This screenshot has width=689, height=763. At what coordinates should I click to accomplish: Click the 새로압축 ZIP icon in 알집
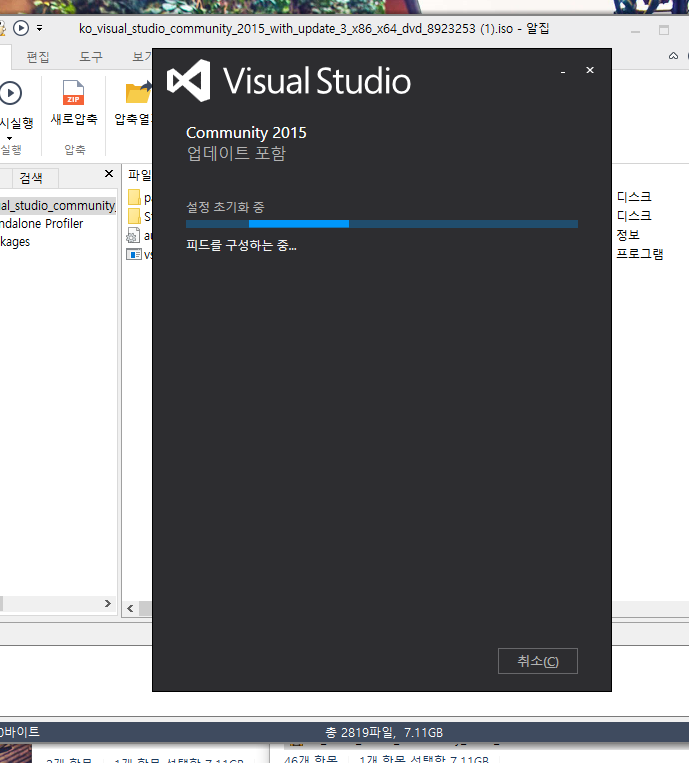point(73,92)
